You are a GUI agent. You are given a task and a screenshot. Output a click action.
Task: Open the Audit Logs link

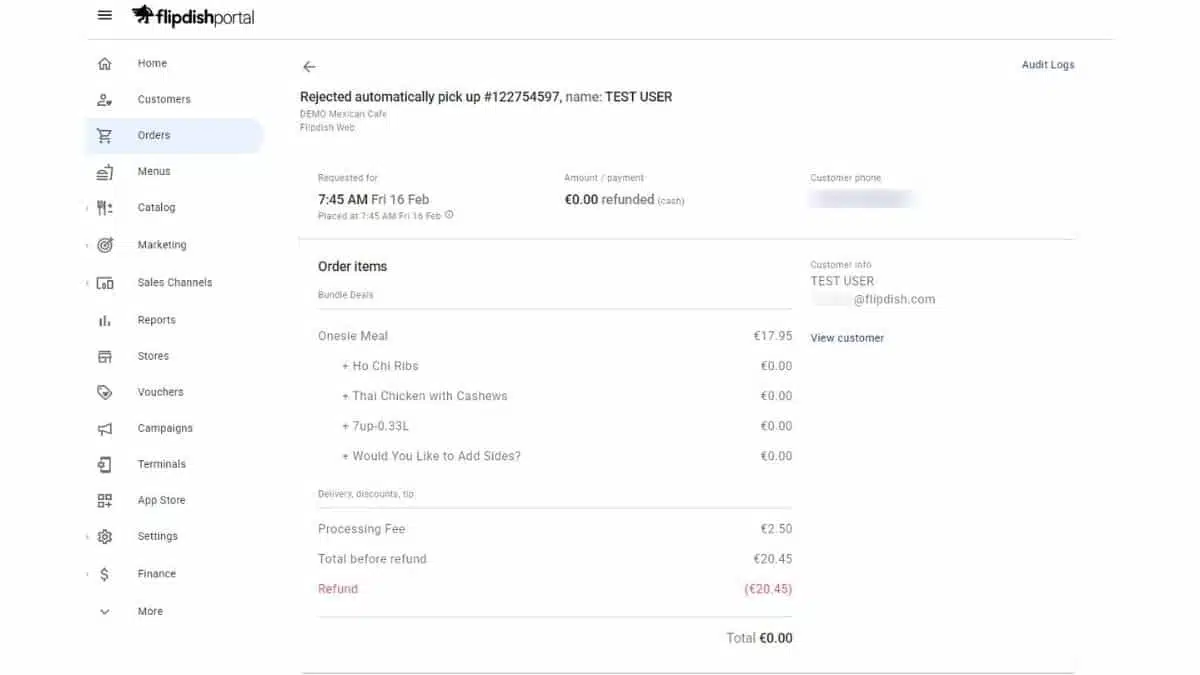tap(1047, 65)
